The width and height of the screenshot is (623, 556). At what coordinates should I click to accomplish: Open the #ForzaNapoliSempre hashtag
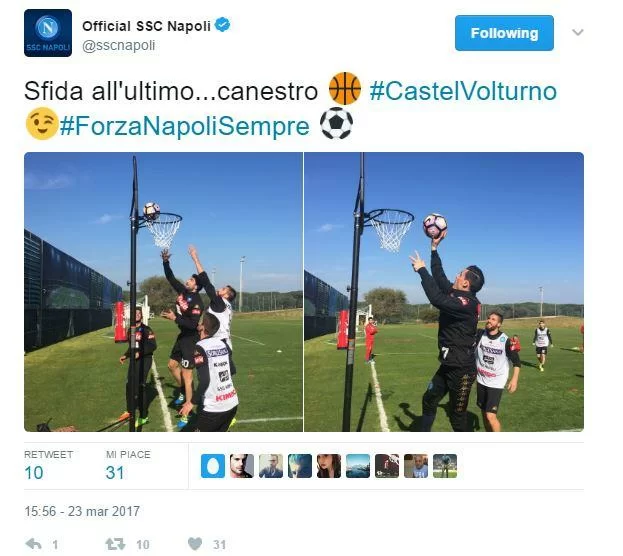point(184,126)
